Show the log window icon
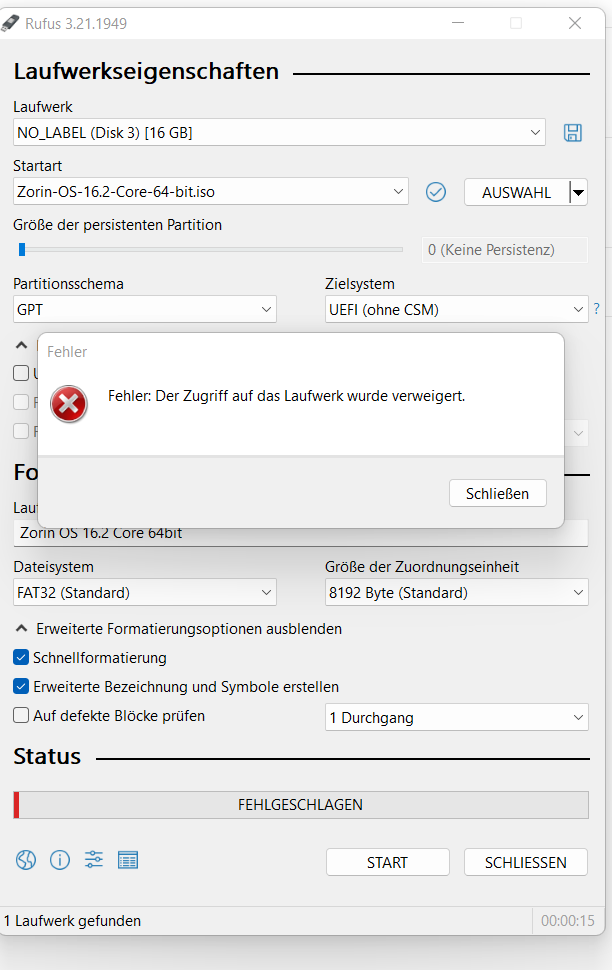Viewport: 612px width, 970px height. point(128,860)
